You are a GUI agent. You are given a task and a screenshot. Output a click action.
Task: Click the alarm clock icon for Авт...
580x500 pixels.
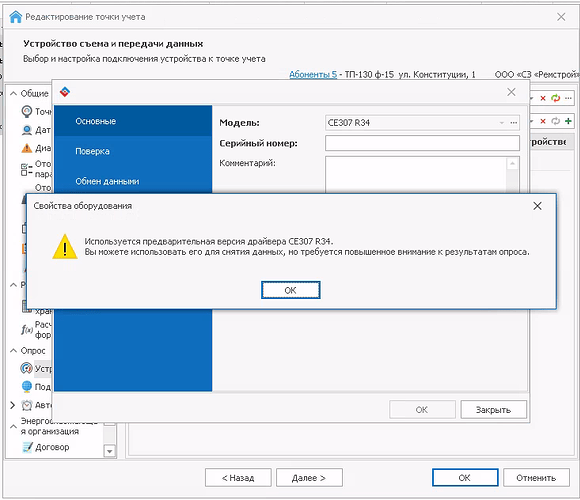(27, 405)
